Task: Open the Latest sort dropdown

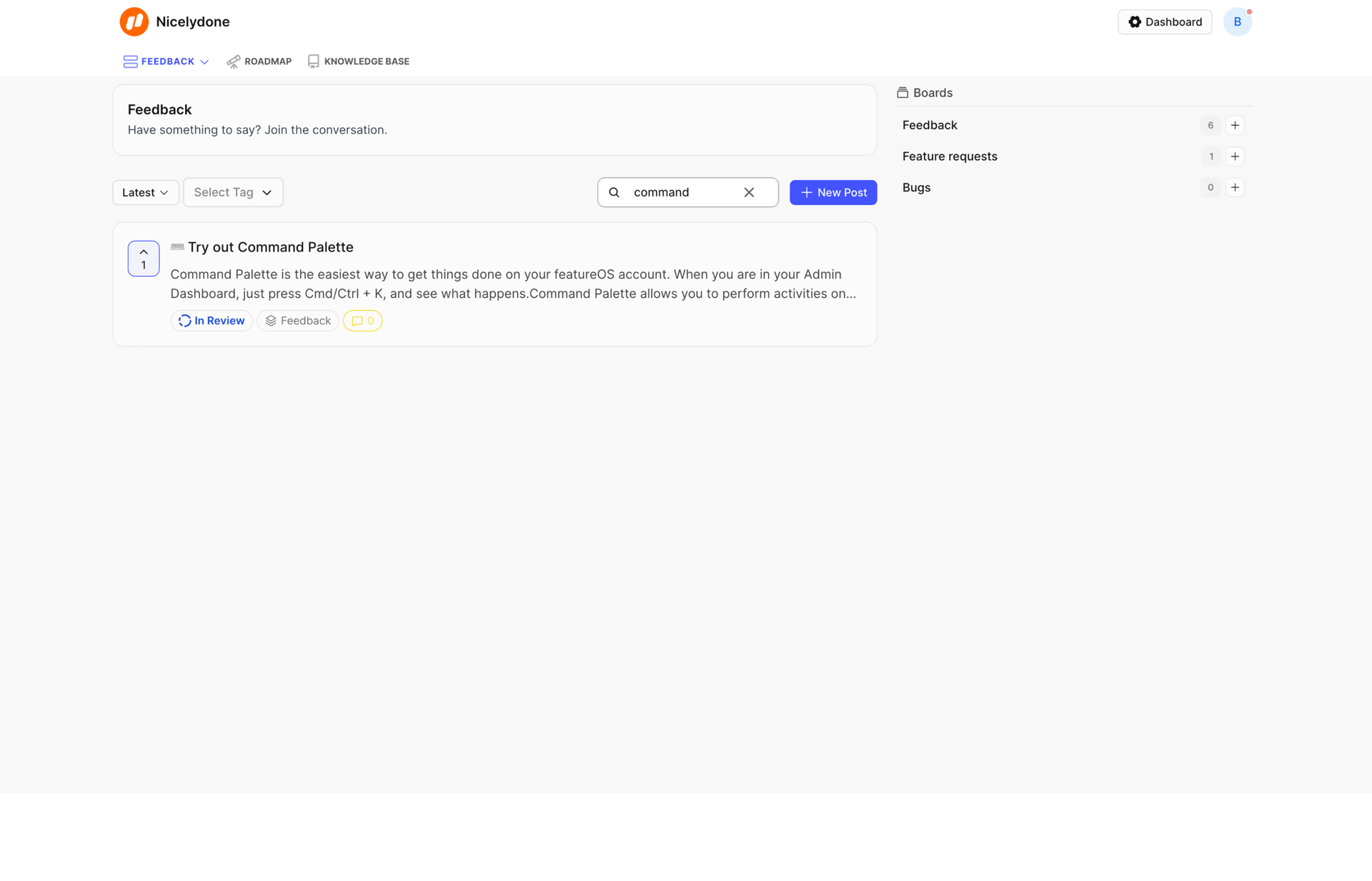Action: pyautogui.click(x=145, y=192)
